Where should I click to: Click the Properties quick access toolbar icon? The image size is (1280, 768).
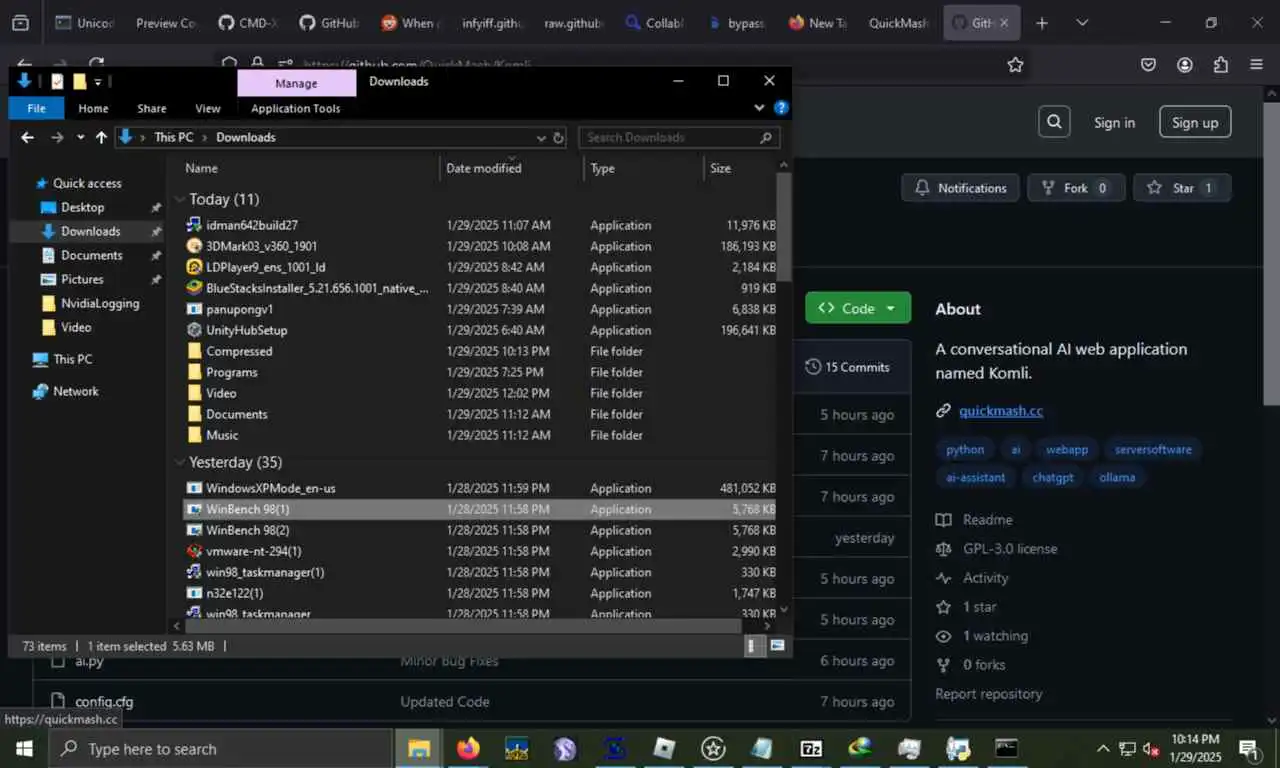click(x=57, y=82)
